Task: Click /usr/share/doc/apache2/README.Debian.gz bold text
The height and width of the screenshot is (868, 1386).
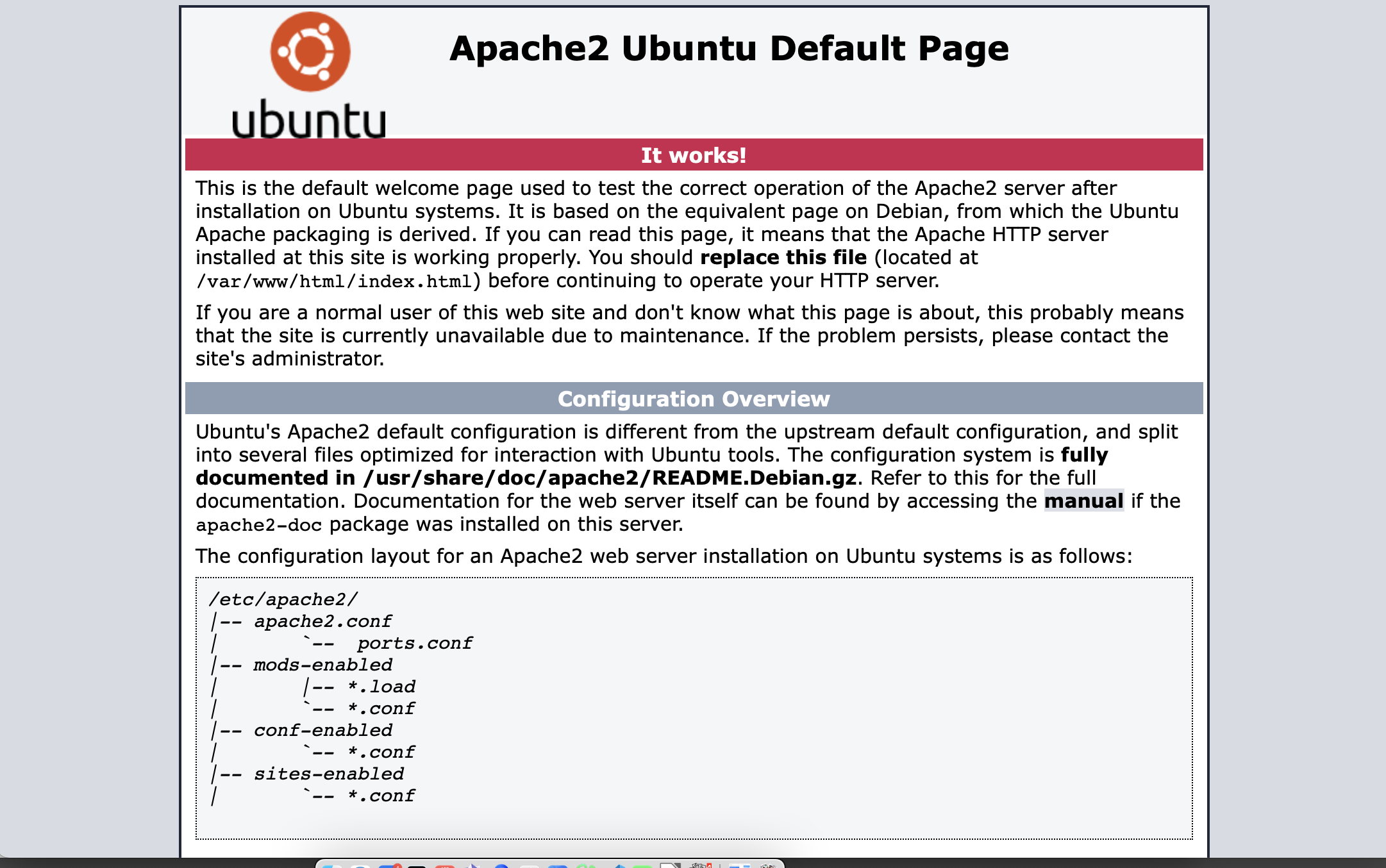Action: [610, 478]
